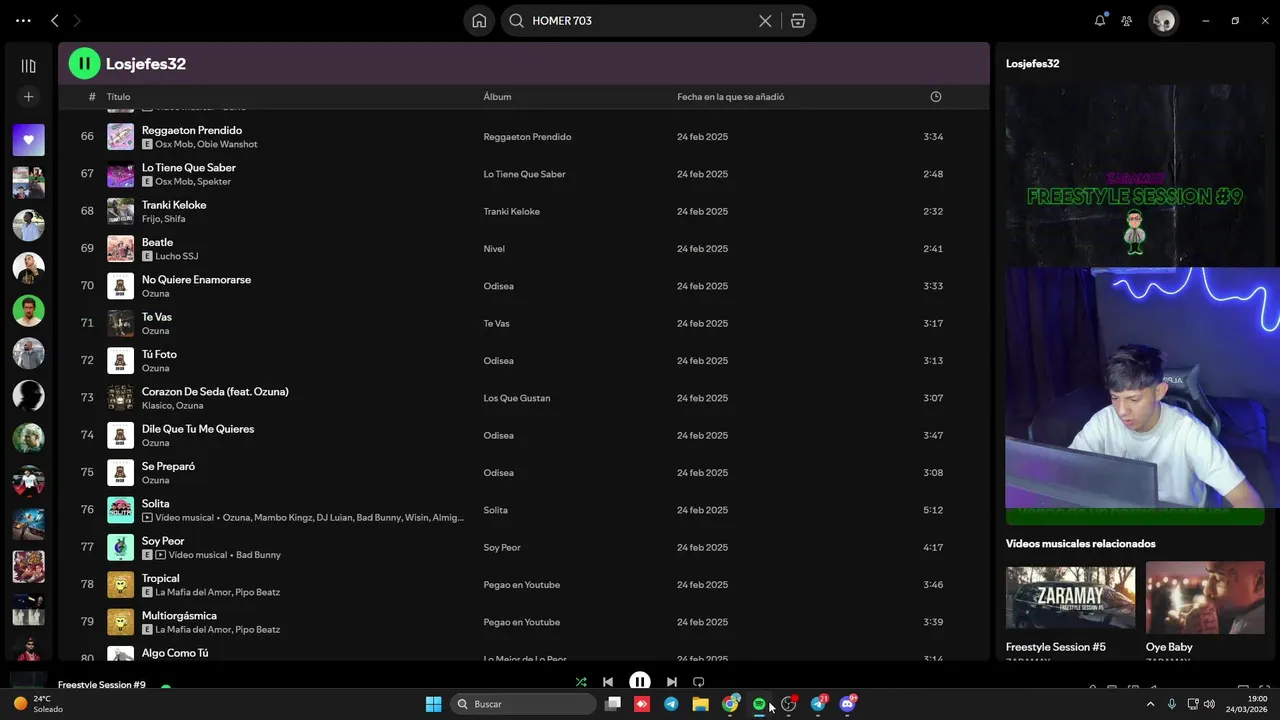1280x720 pixels.
Task: Clear the search text with the X
Action: (x=765, y=20)
